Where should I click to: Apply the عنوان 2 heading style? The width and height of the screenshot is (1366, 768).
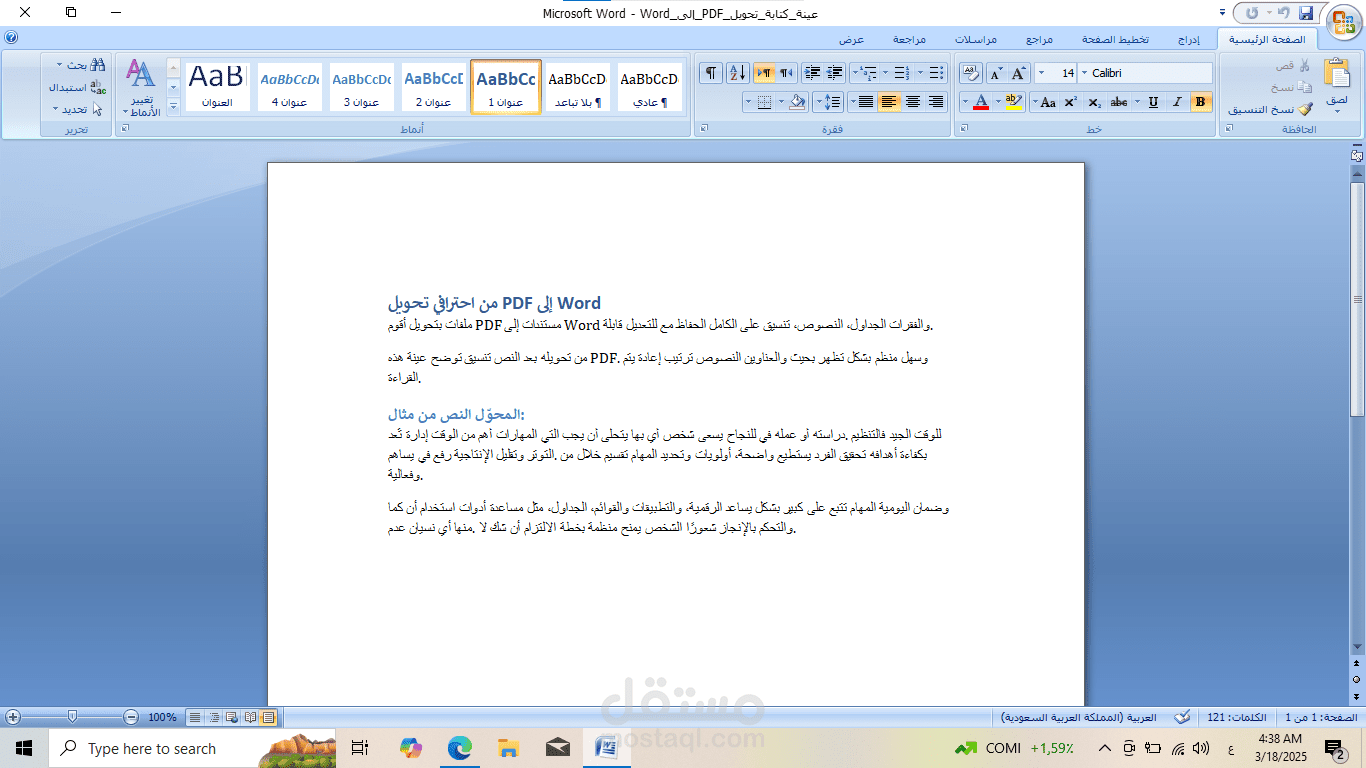[434, 86]
